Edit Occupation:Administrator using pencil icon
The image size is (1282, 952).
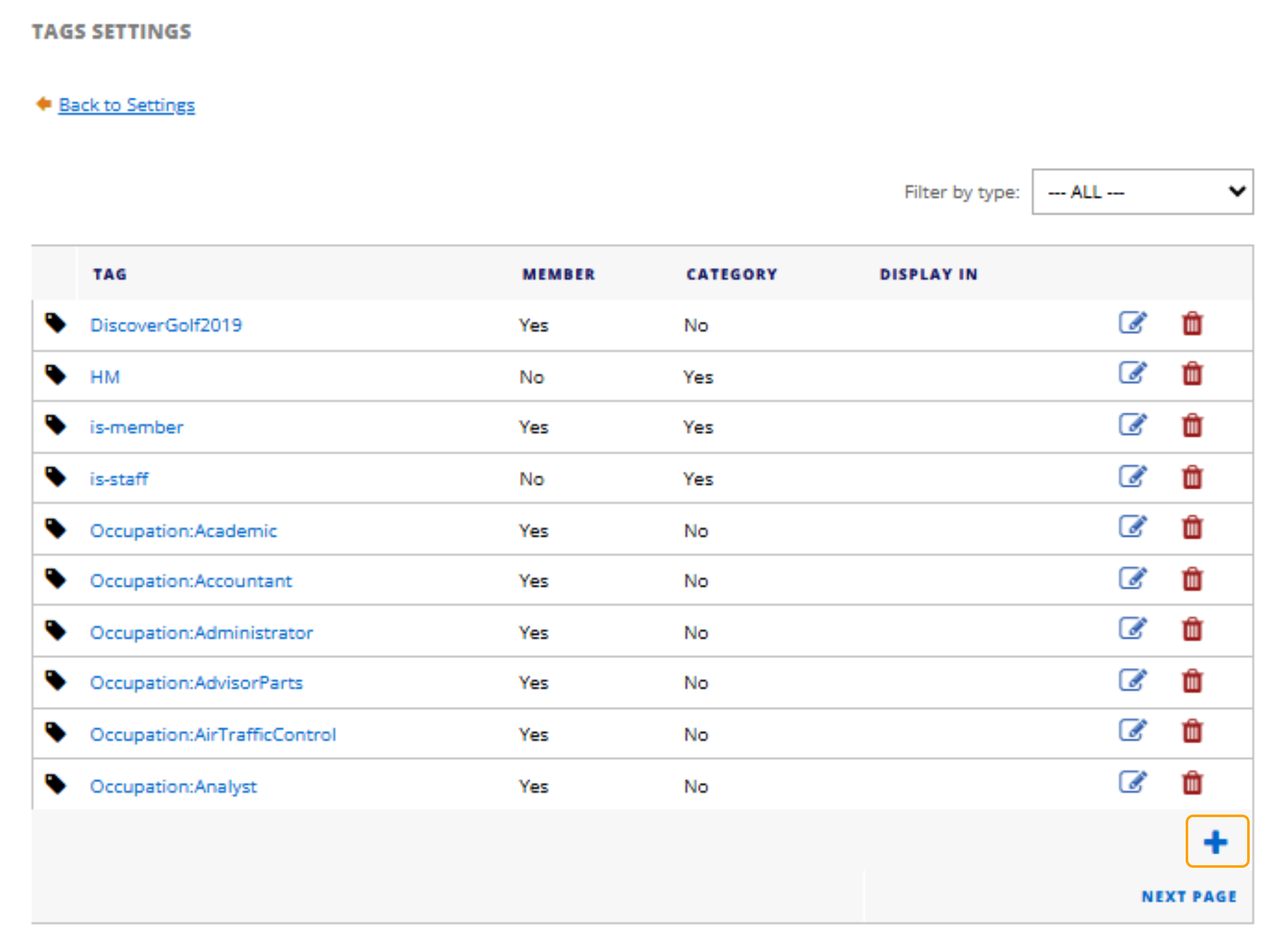coord(1132,629)
